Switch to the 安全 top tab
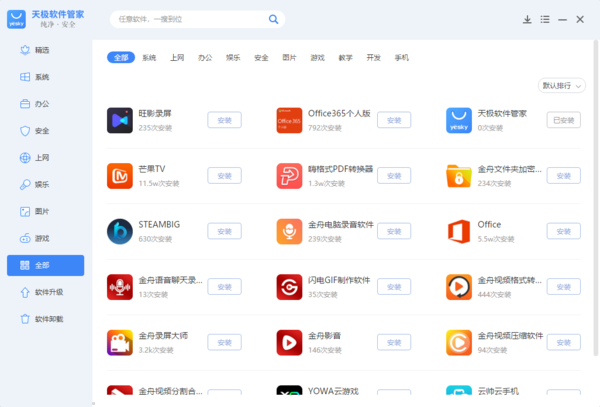This screenshot has height=407, width=600. coord(261,58)
